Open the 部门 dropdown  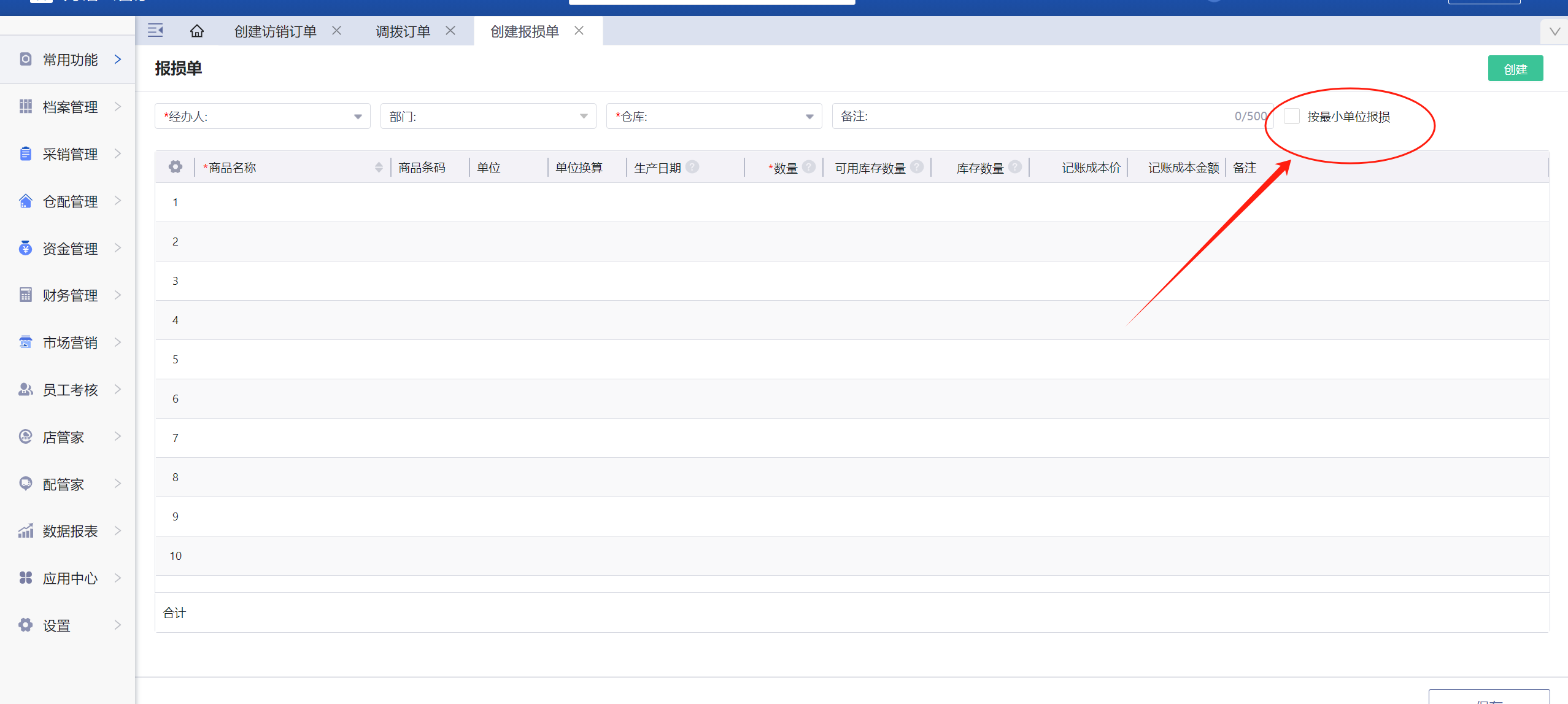[x=488, y=117]
